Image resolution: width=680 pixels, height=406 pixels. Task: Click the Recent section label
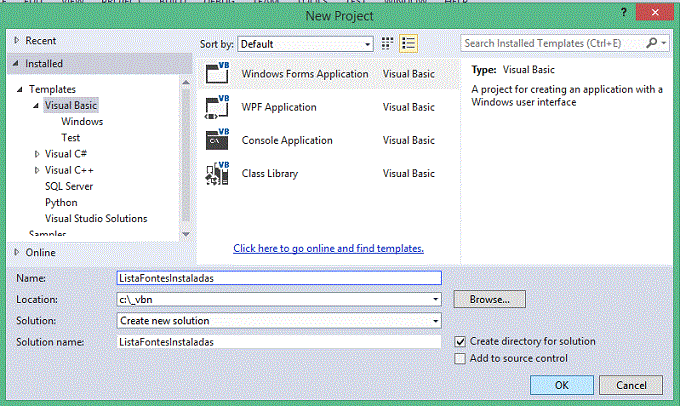click(41, 41)
